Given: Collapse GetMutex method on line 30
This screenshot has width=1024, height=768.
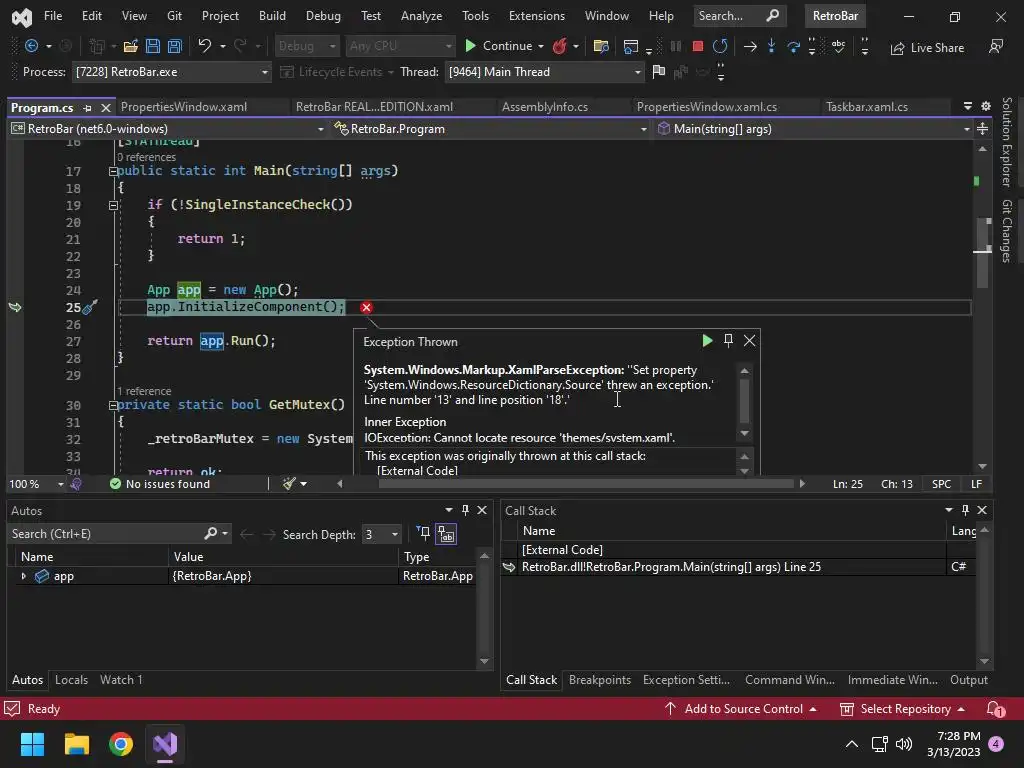Looking at the screenshot, I should coord(113,405).
